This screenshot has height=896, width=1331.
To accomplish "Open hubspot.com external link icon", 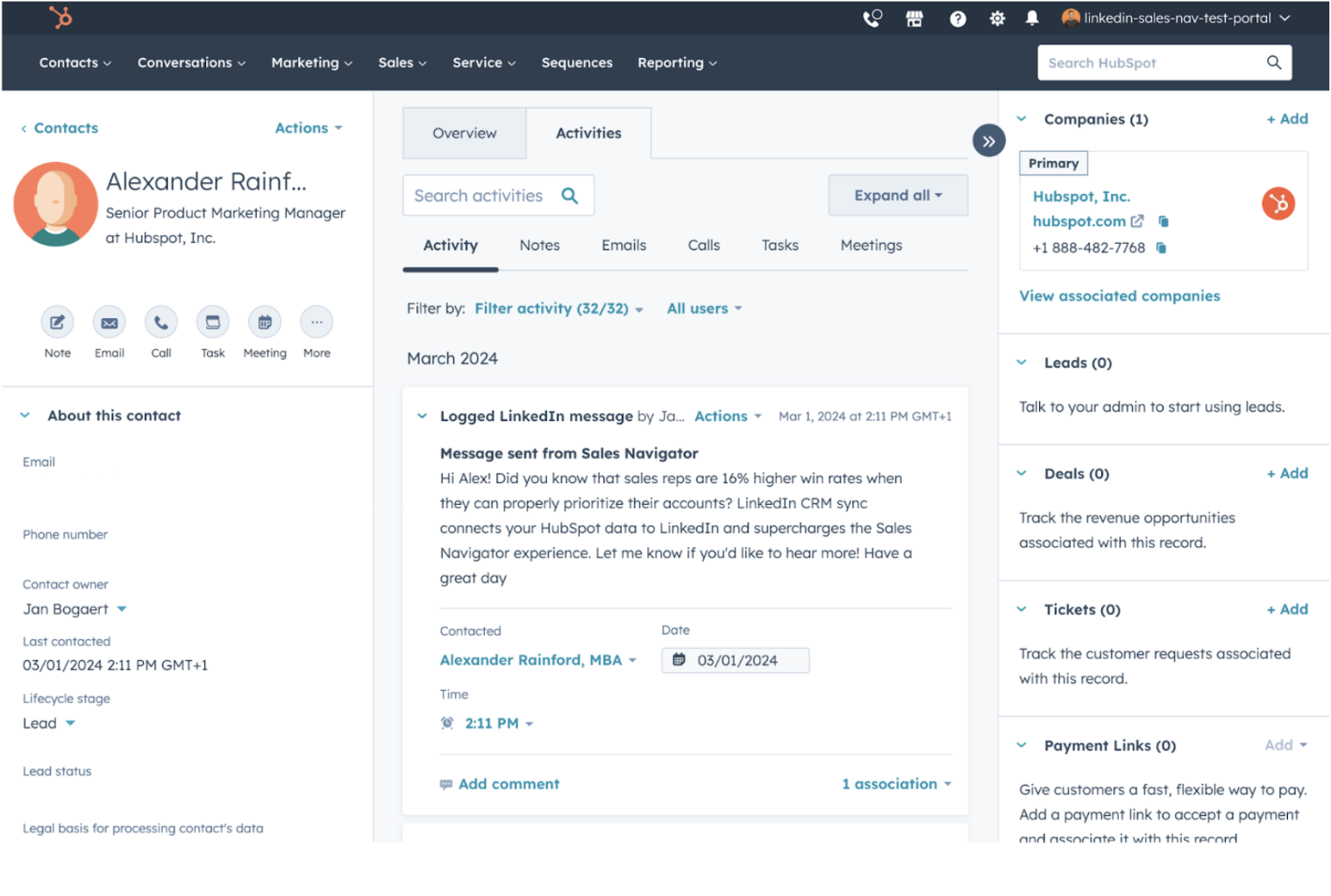I will (x=1137, y=221).
